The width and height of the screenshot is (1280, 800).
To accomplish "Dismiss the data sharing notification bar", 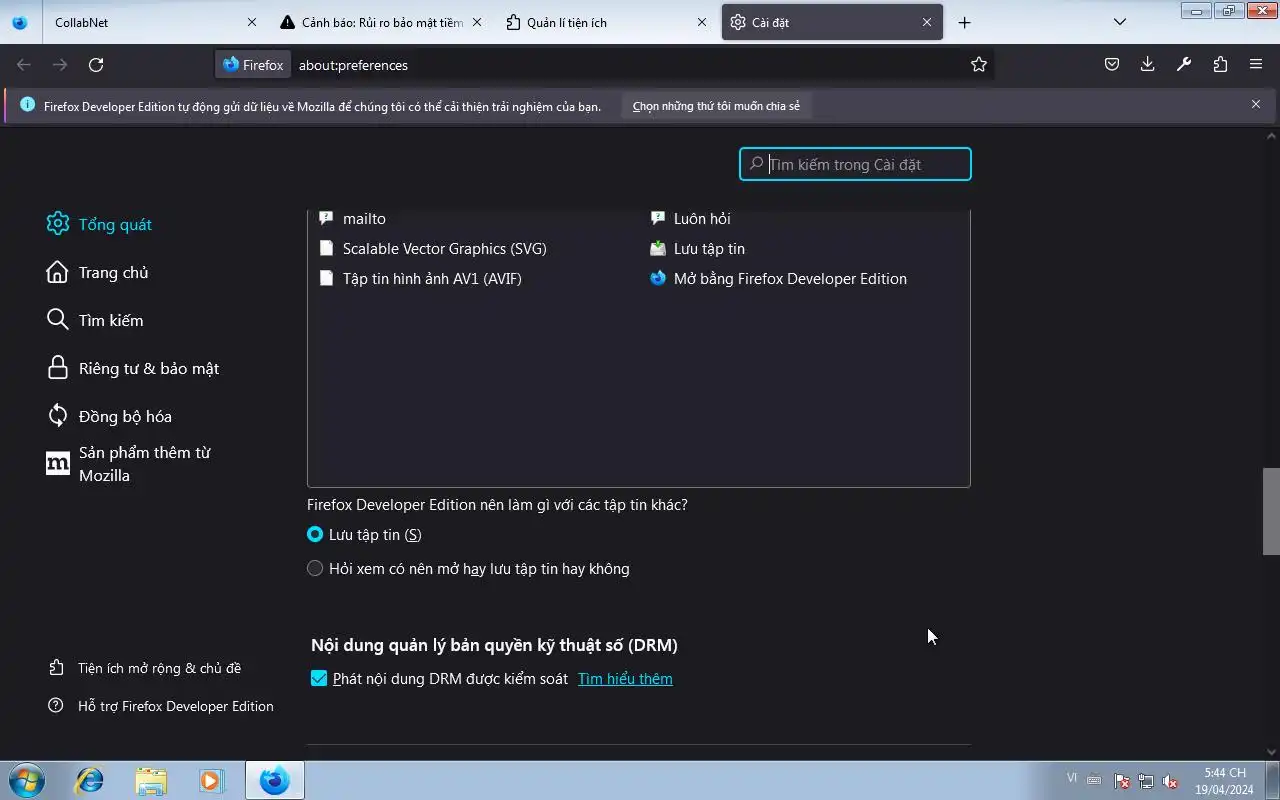I will click(1256, 104).
